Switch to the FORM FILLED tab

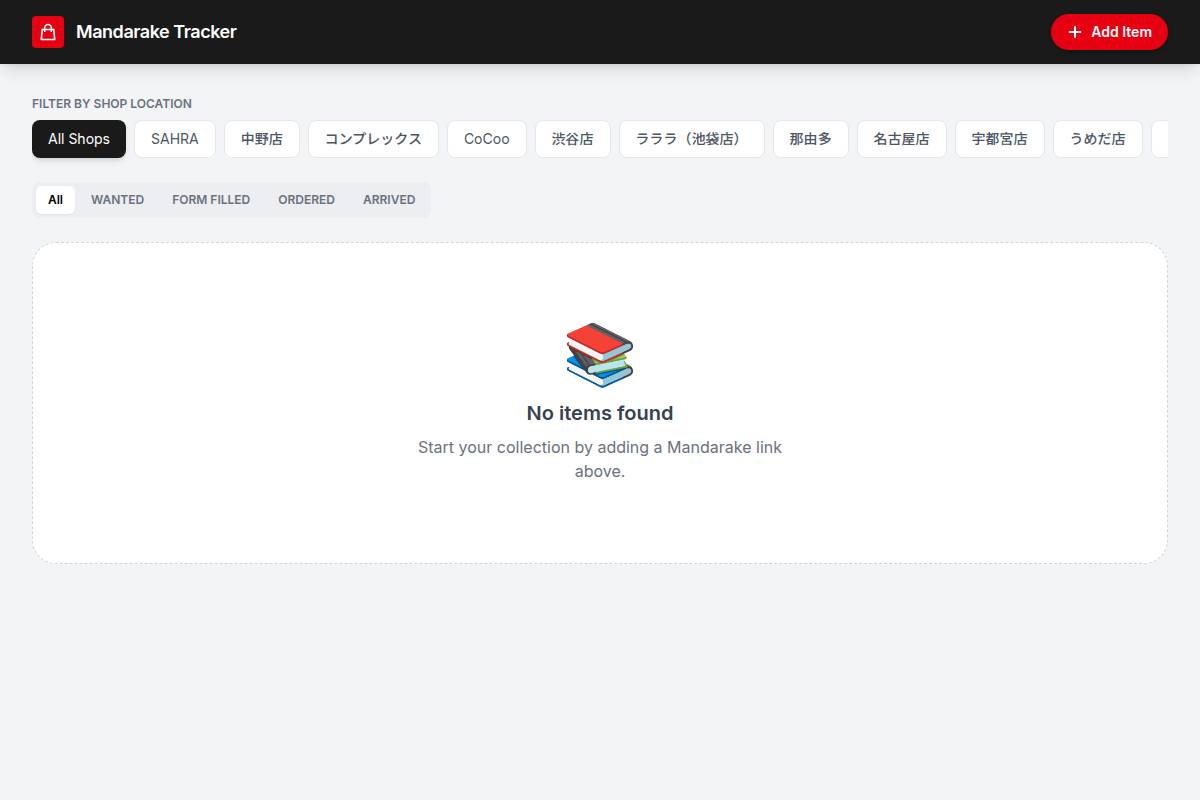tap(211, 200)
